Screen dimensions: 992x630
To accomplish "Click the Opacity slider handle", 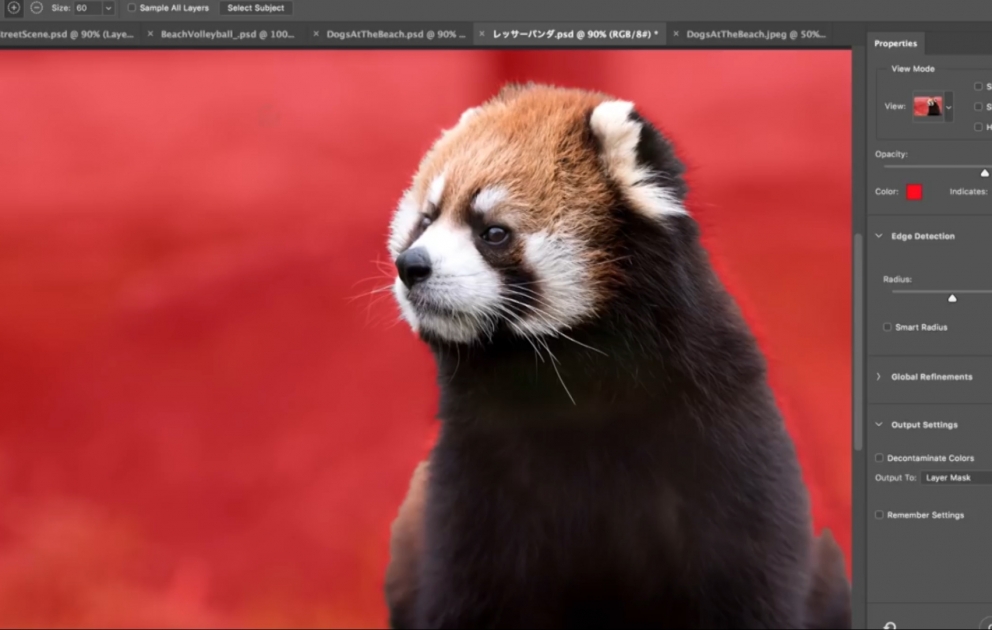I will click(984, 173).
